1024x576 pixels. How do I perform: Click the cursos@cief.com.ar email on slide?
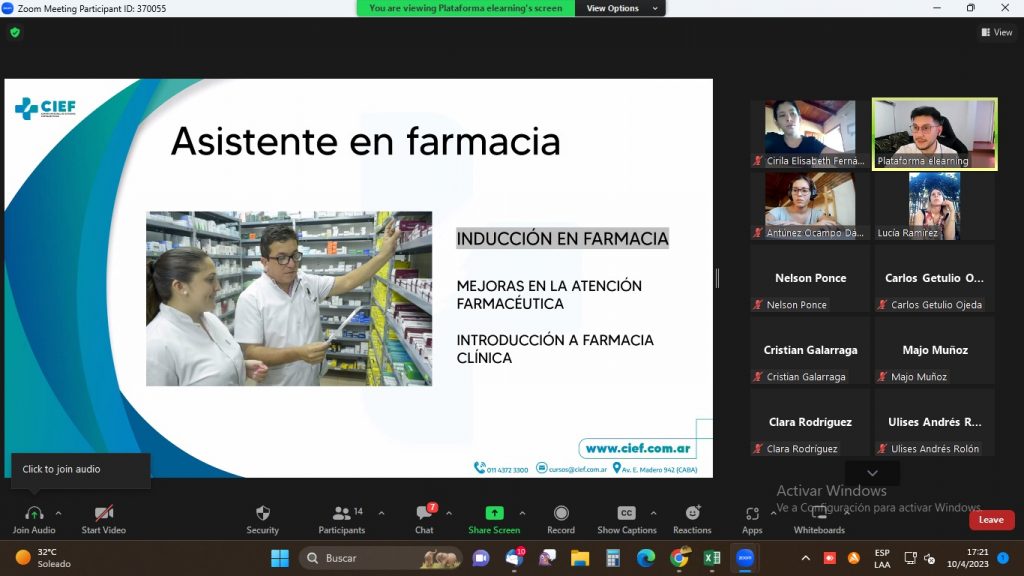coord(572,469)
